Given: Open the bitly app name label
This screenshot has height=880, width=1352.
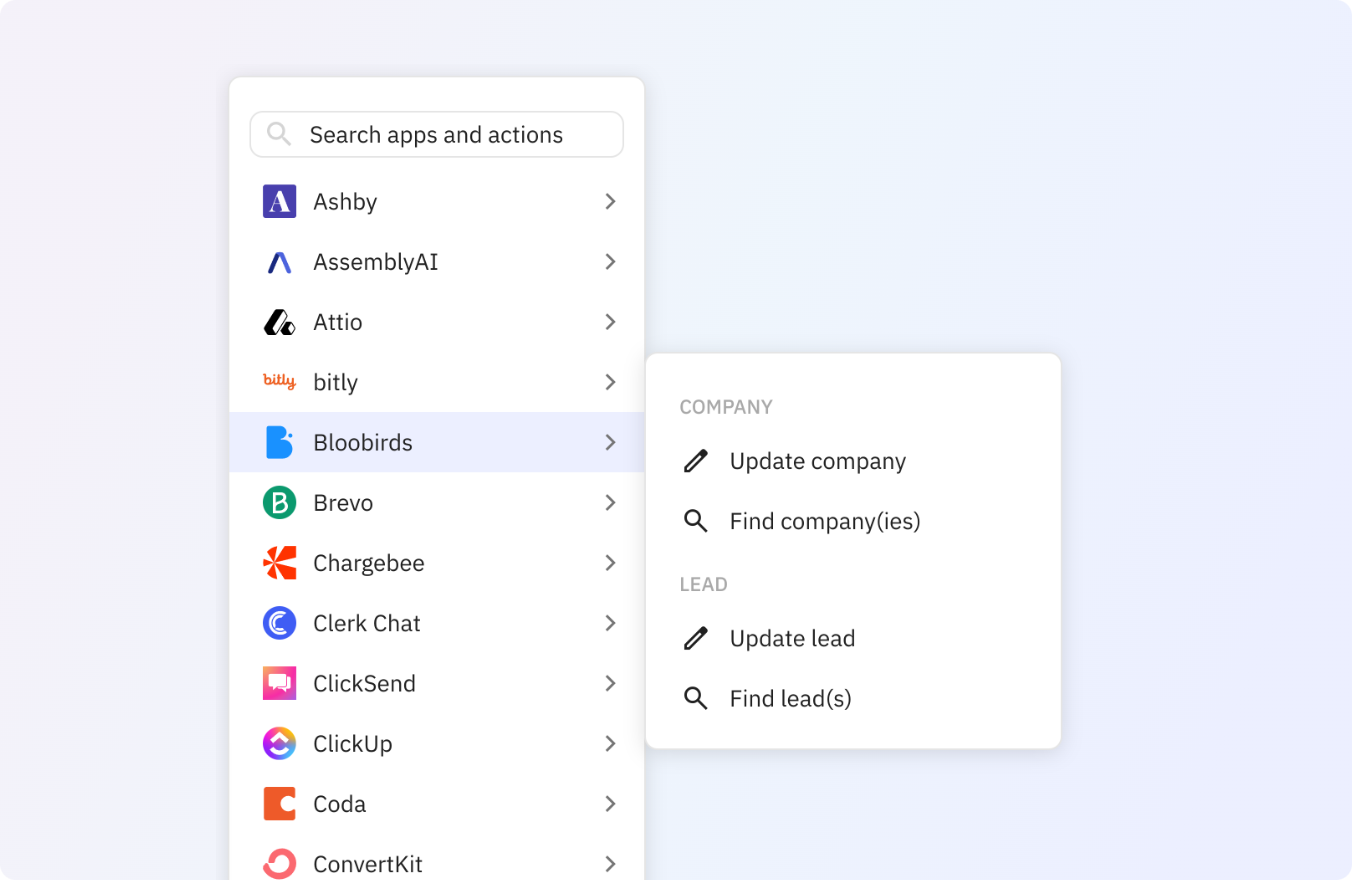Looking at the screenshot, I should 335,382.
